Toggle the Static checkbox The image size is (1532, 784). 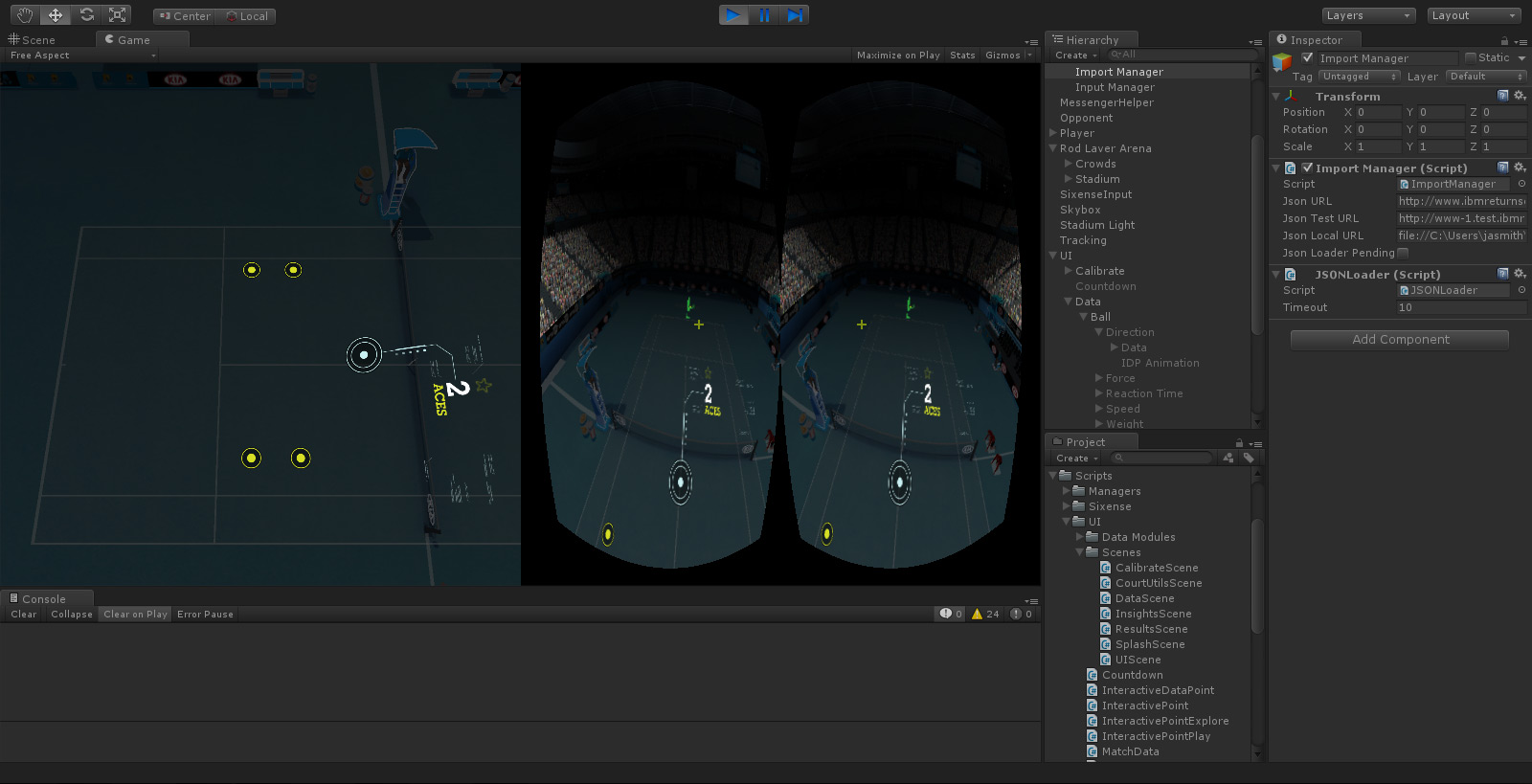click(x=1471, y=57)
